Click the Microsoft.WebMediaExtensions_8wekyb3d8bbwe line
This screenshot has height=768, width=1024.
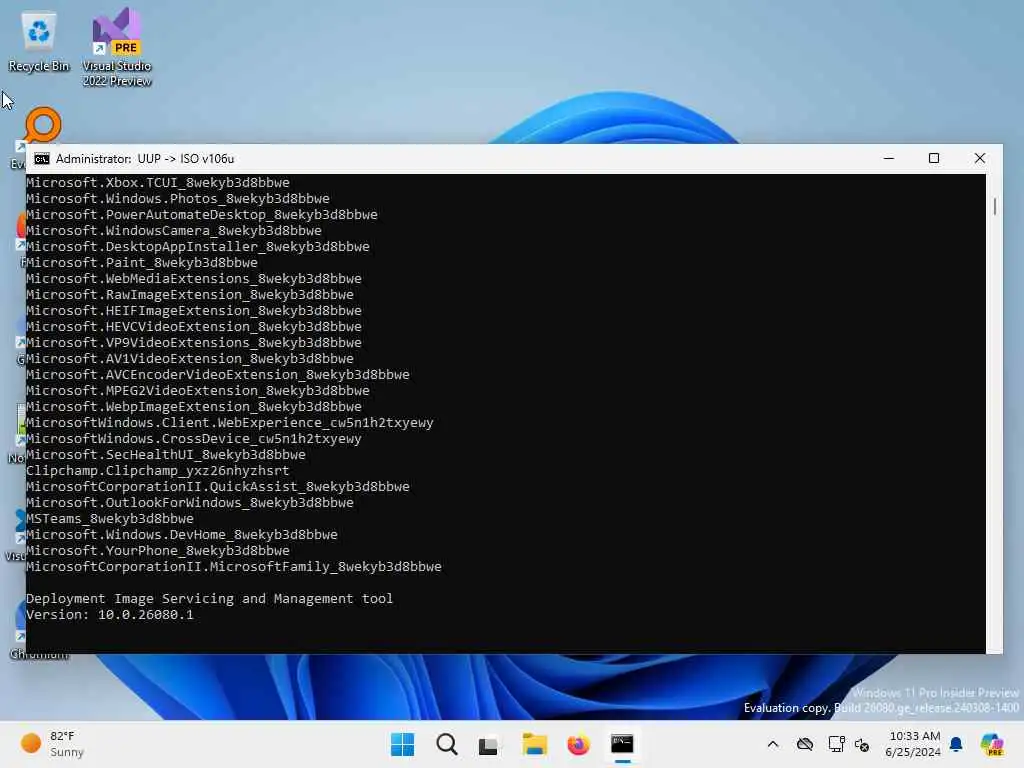194,278
